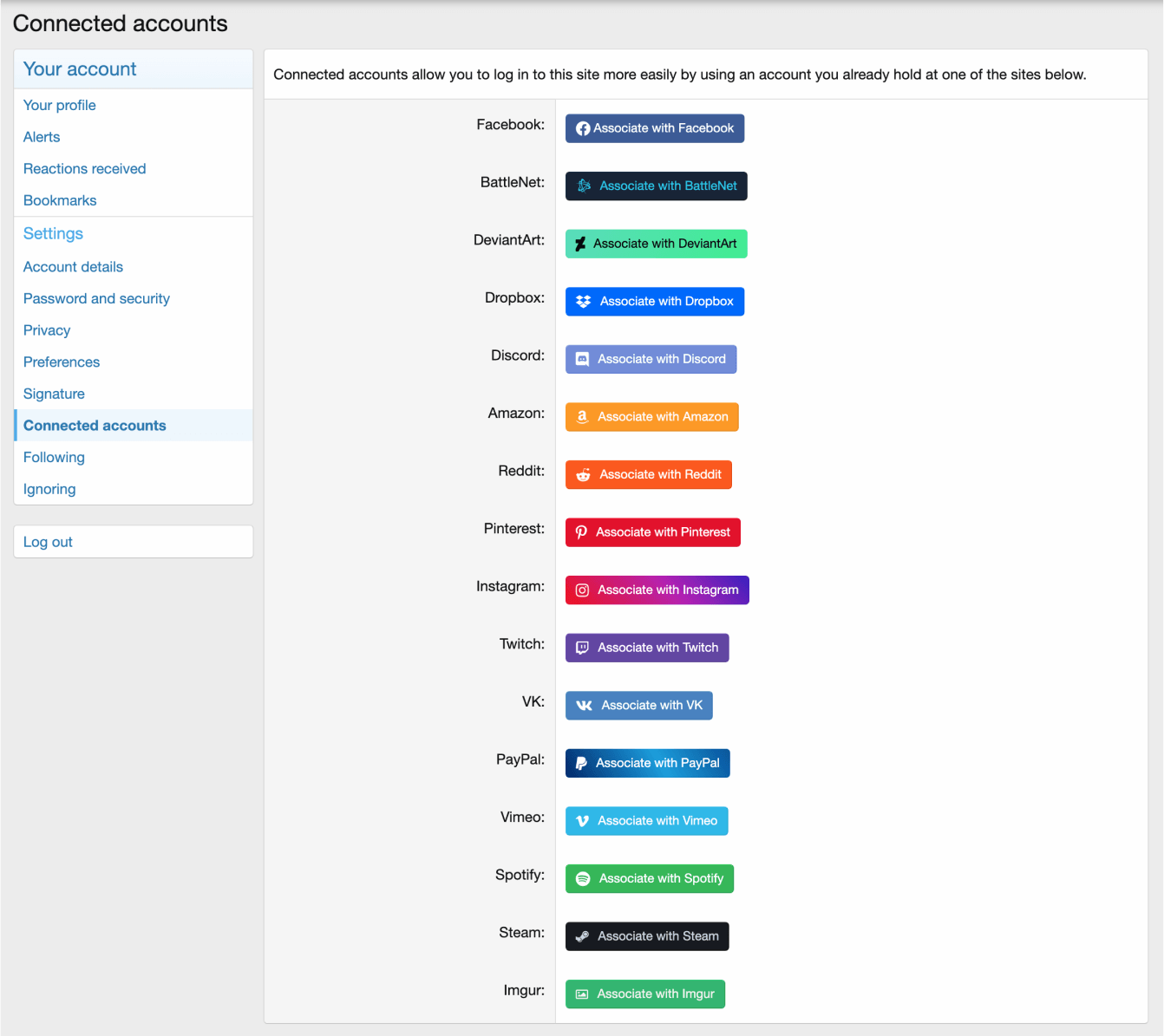Click the Pinterest logo icon
The width and height of the screenshot is (1164, 1036).
click(582, 532)
